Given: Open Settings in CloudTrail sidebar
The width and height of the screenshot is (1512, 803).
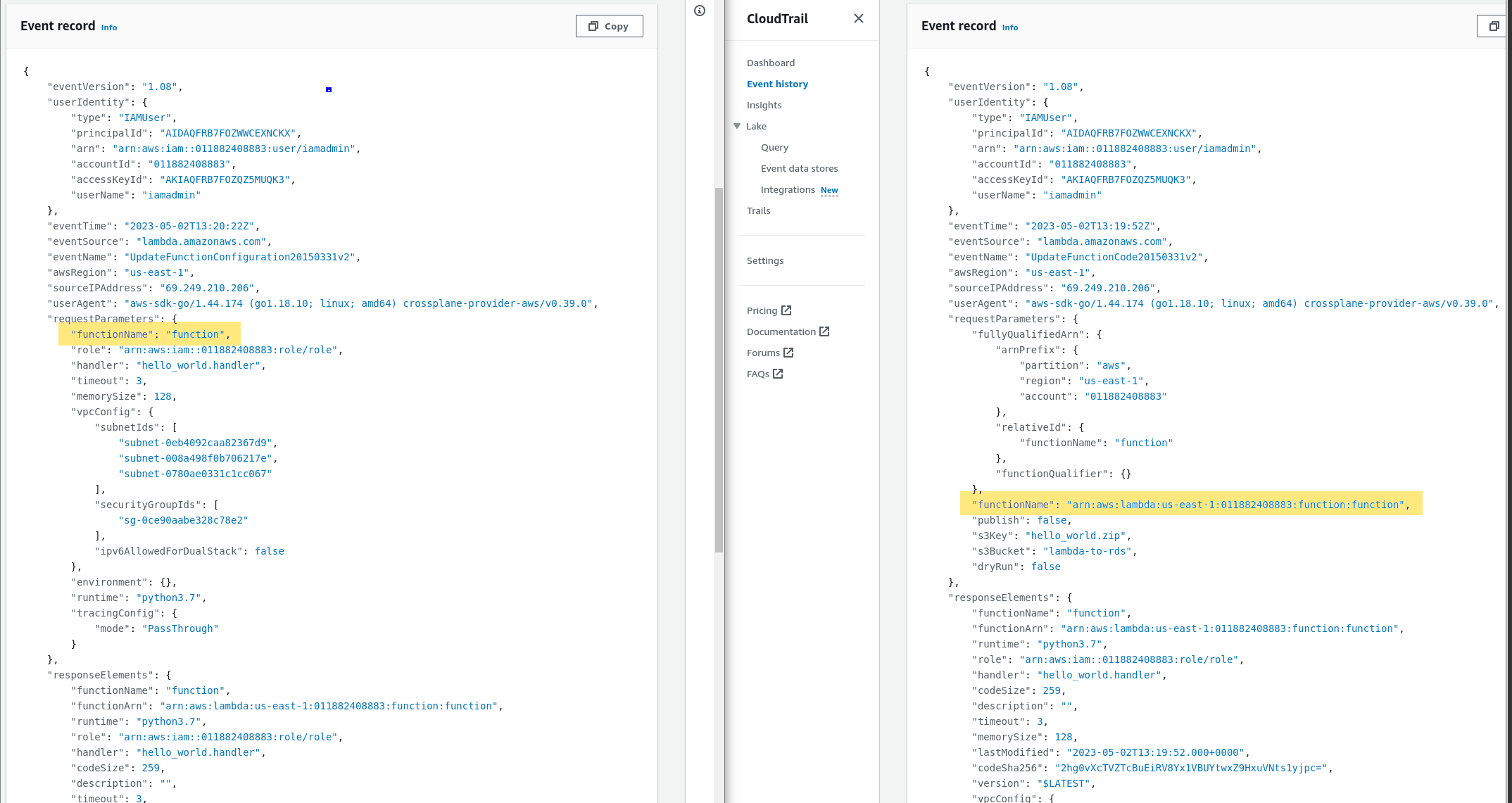Looking at the screenshot, I should click(x=764, y=260).
